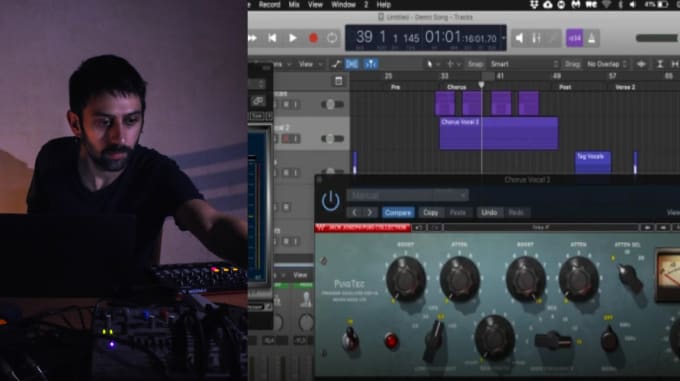The image size is (680, 381).
Task: Open the Window menu
Action: [343, 5]
